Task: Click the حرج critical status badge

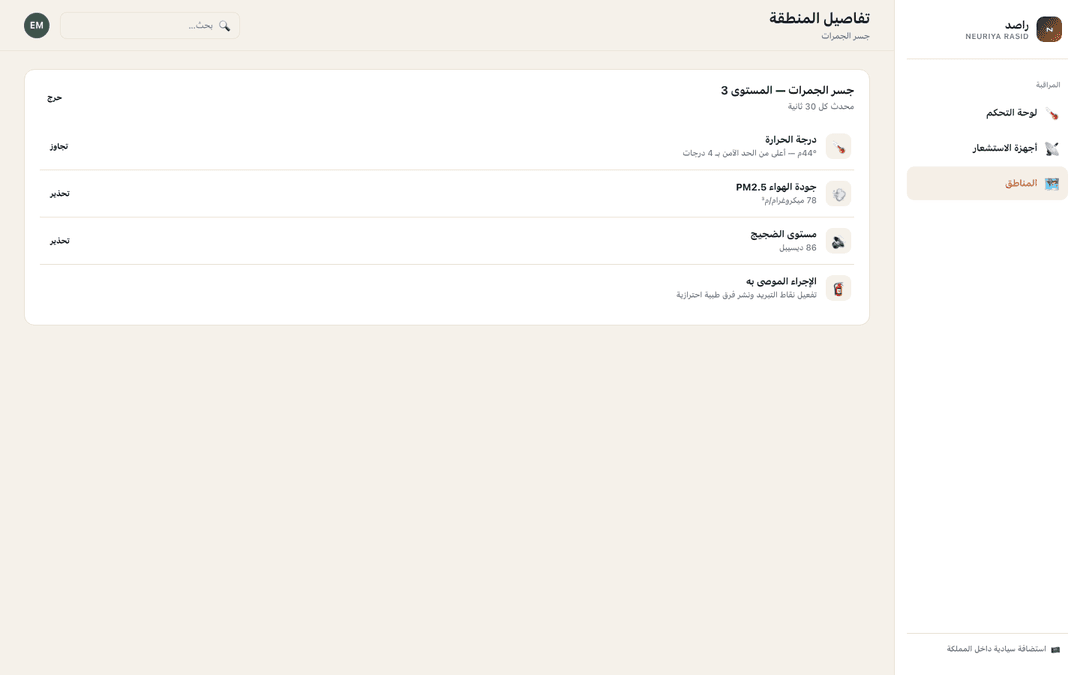Action: coord(54,98)
